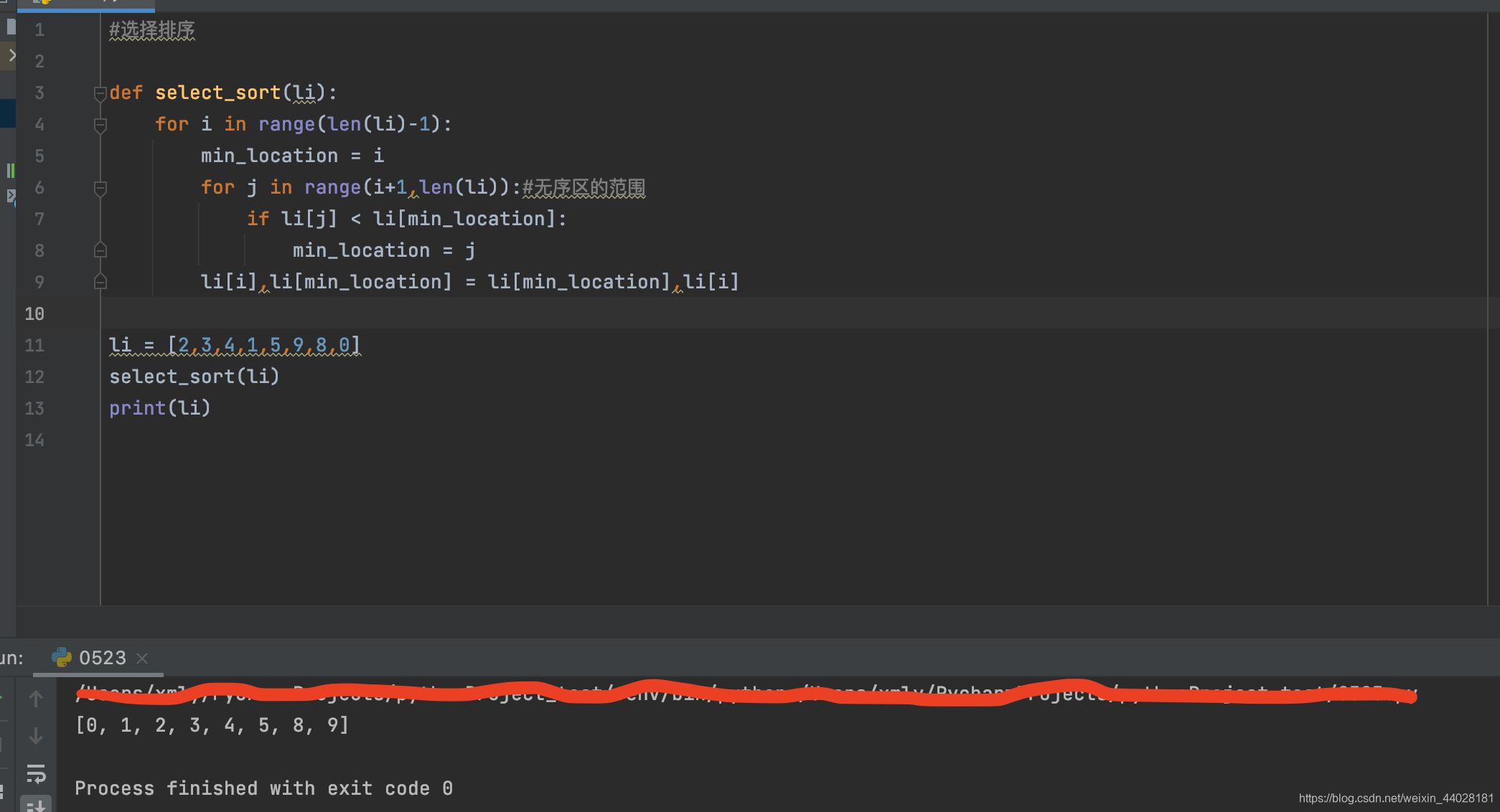Image resolution: width=1500 pixels, height=812 pixels.
Task: Click the scroll up arrow in run console
Action: click(x=36, y=699)
